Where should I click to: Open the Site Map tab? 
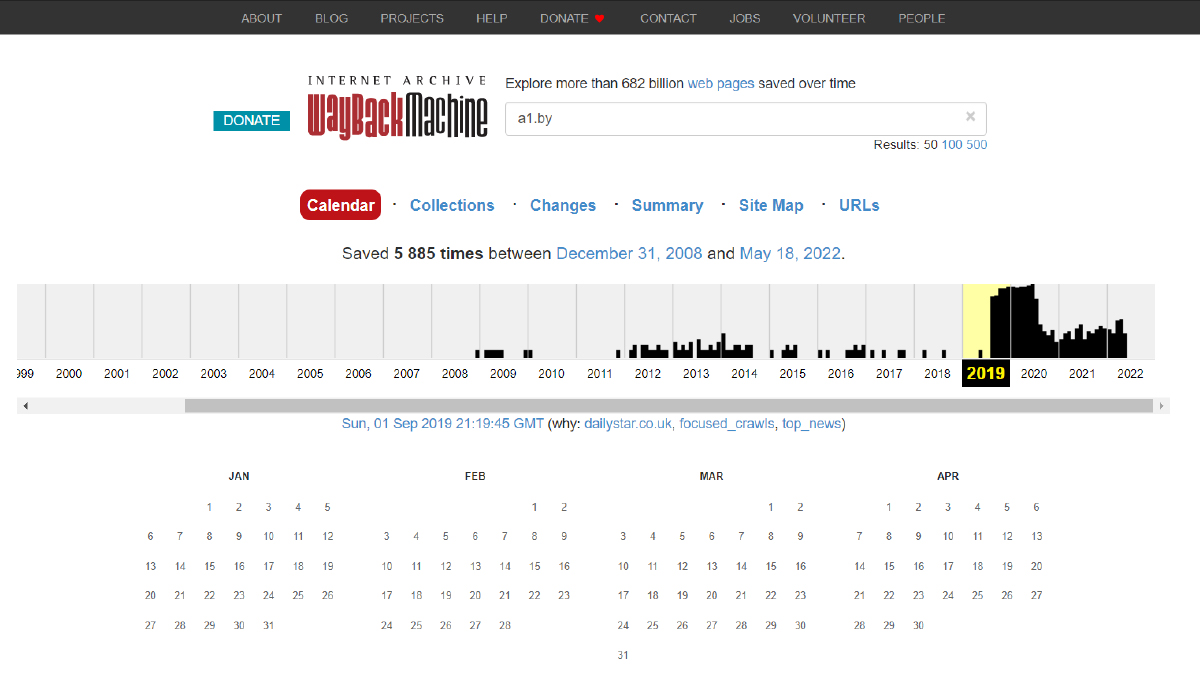pyautogui.click(x=771, y=205)
